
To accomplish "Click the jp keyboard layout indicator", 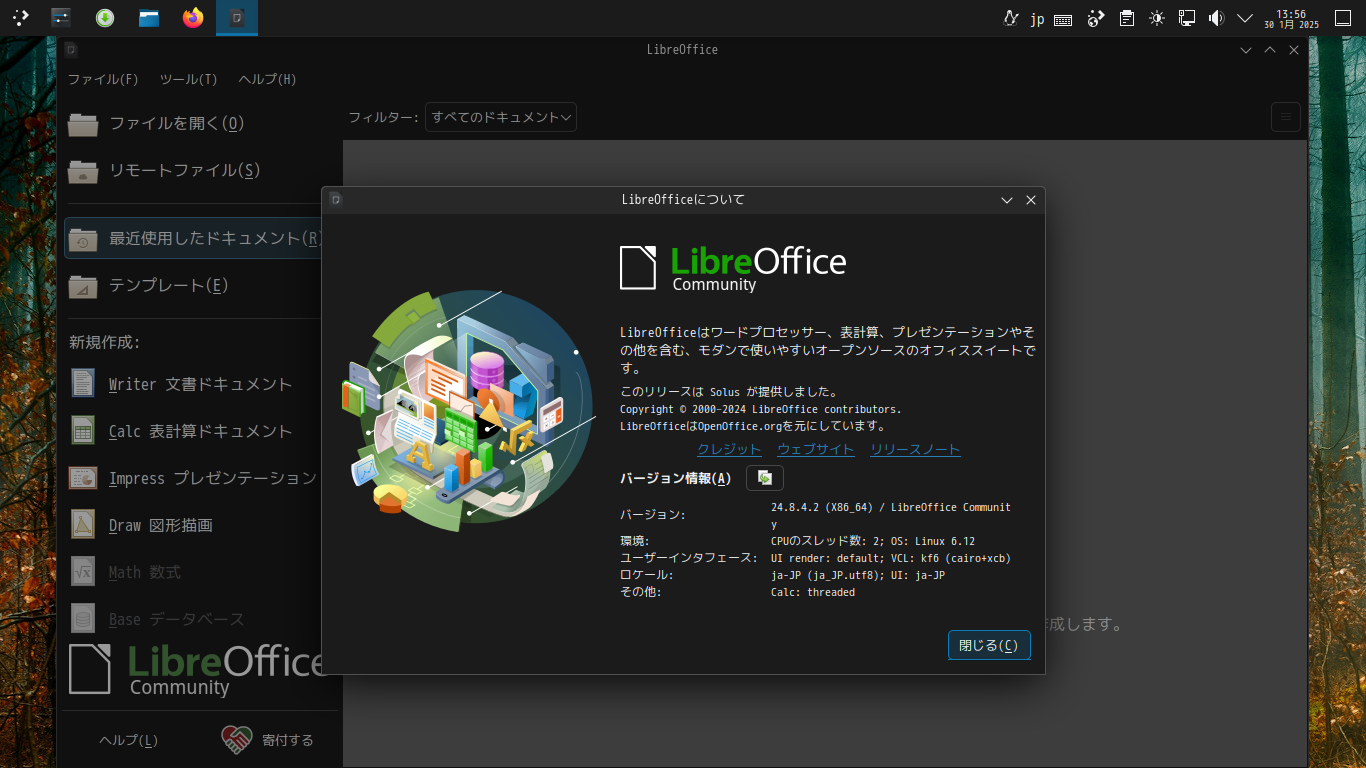I will pyautogui.click(x=1037, y=18).
